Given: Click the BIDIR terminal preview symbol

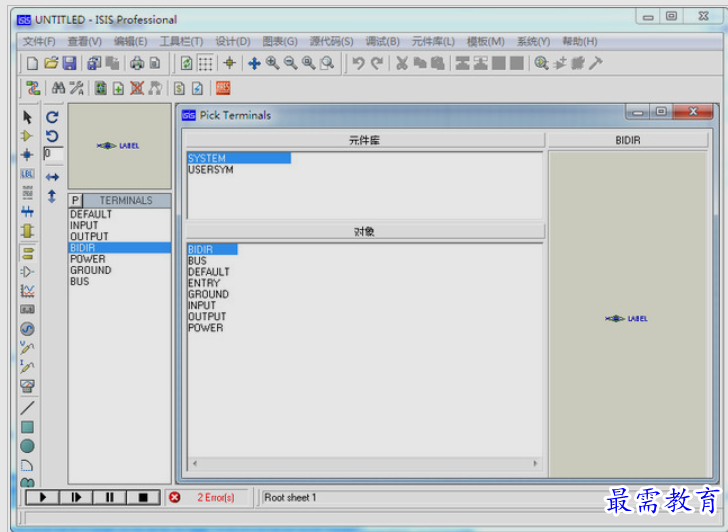Looking at the screenshot, I should pyautogui.click(x=626, y=318).
